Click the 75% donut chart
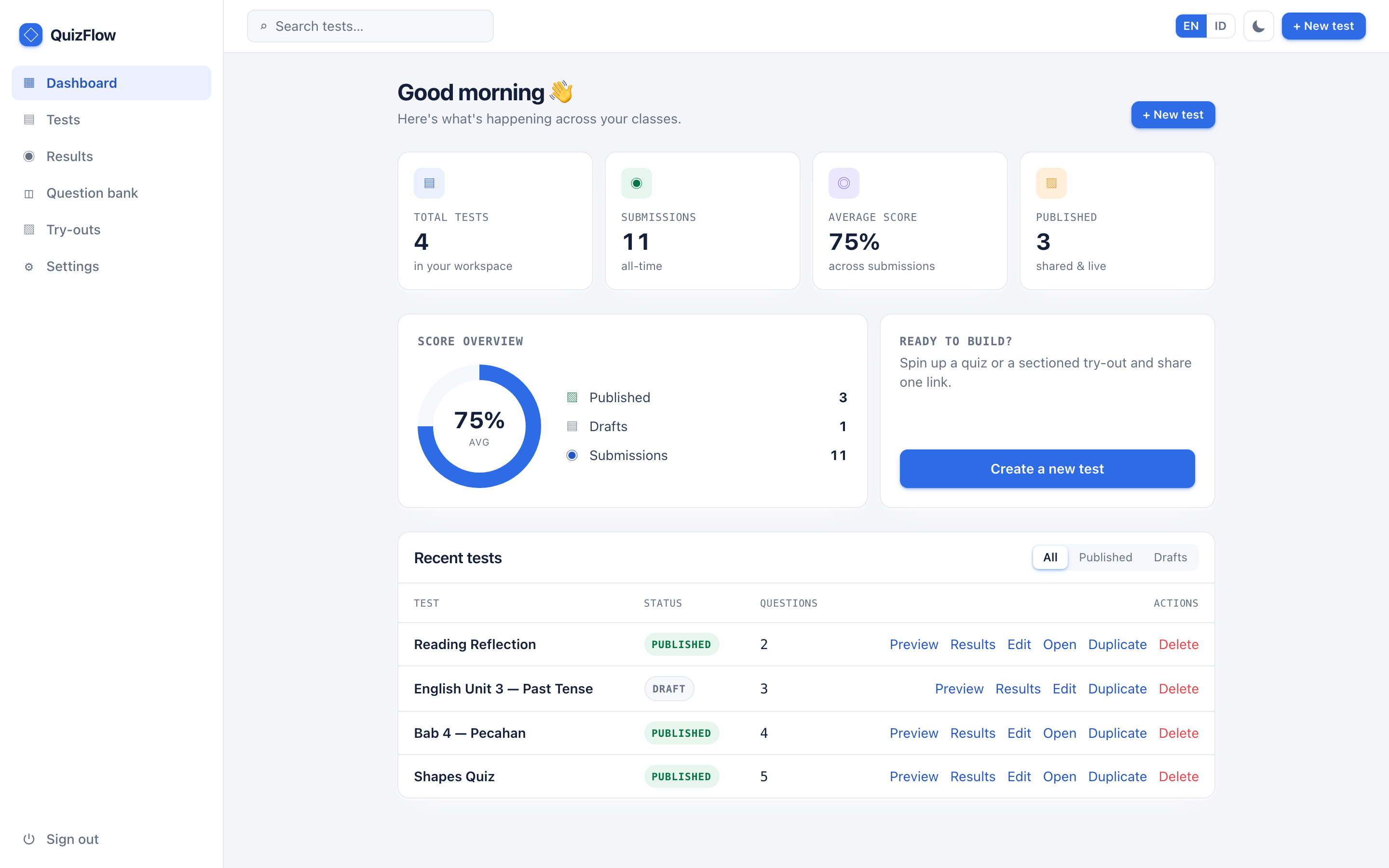Screen dimensions: 1389x868 click(479, 426)
